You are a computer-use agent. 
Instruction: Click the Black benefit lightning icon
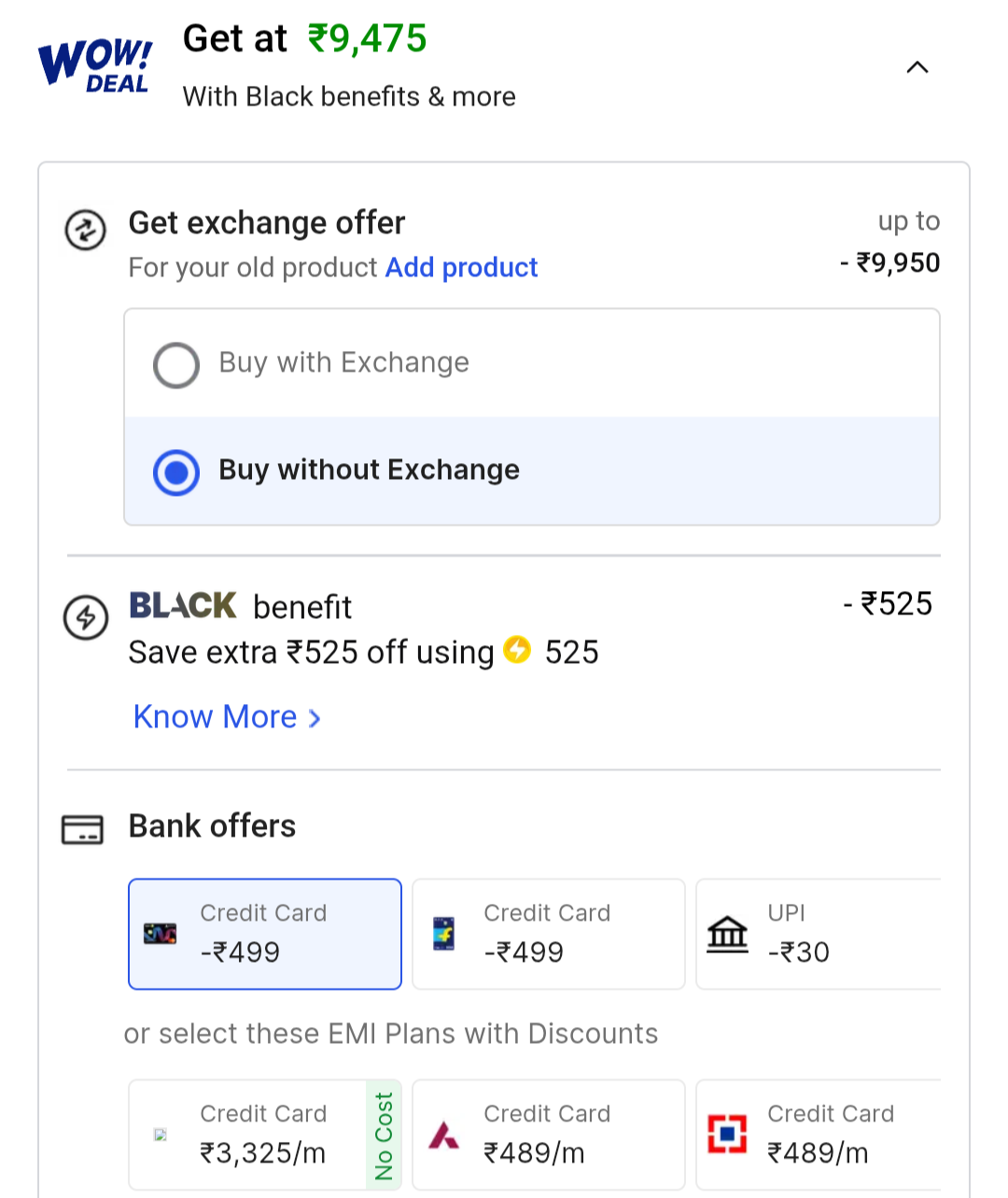(x=85, y=617)
